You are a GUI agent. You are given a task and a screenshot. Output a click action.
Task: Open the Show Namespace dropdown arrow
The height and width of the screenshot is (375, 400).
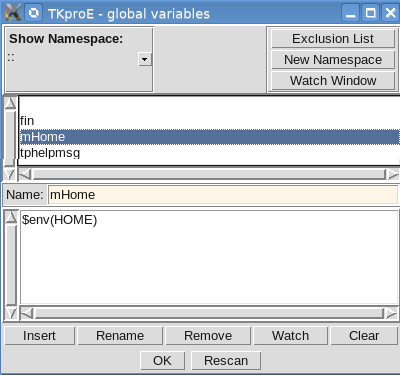tap(145, 59)
